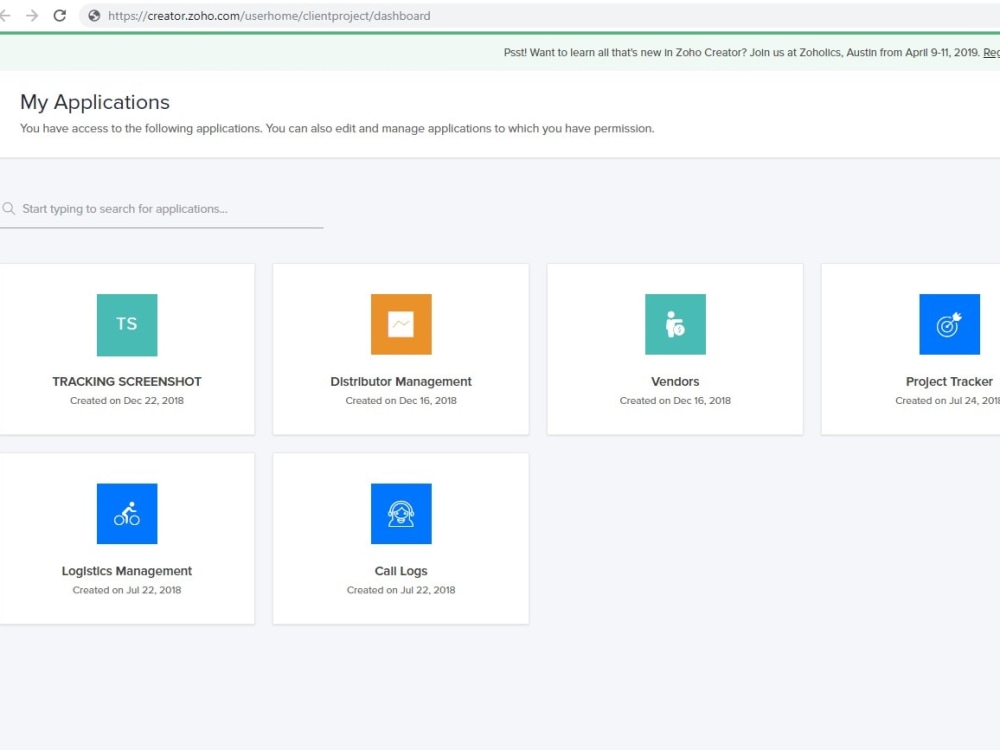1000x750 pixels.
Task: Refresh the page with the reload icon
Action: click(58, 15)
